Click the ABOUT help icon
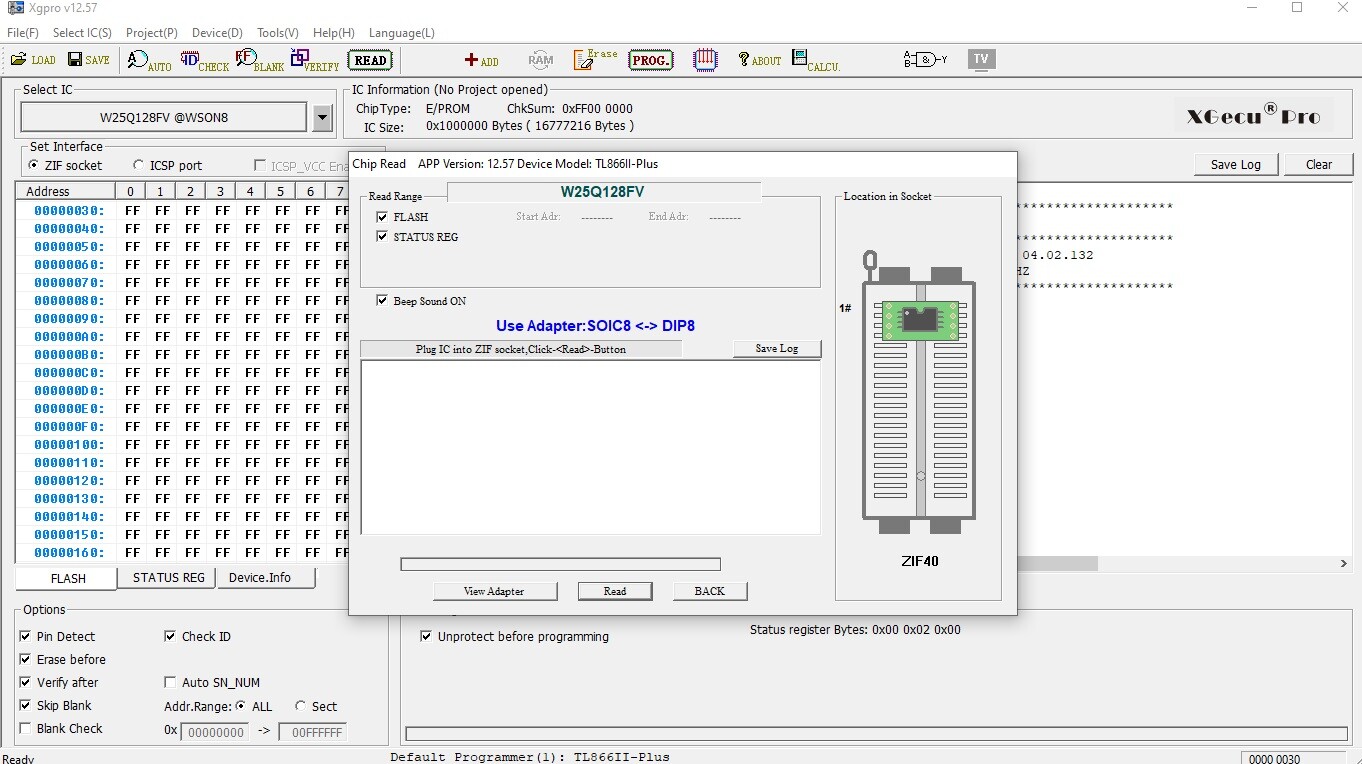Image resolution: width=1362 pixels, height=764 pixels. point(759,60)
